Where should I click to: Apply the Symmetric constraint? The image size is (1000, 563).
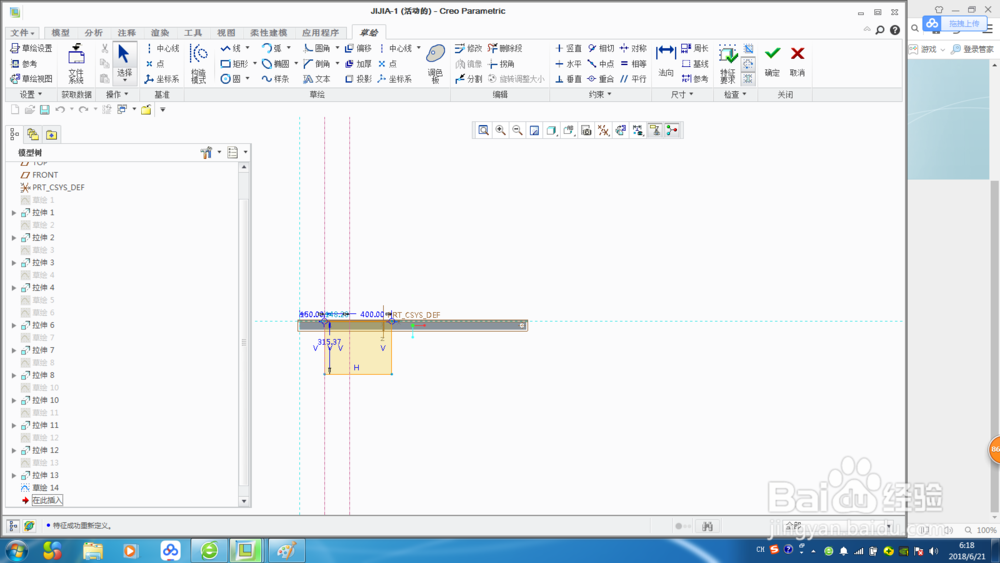(633, 48)
